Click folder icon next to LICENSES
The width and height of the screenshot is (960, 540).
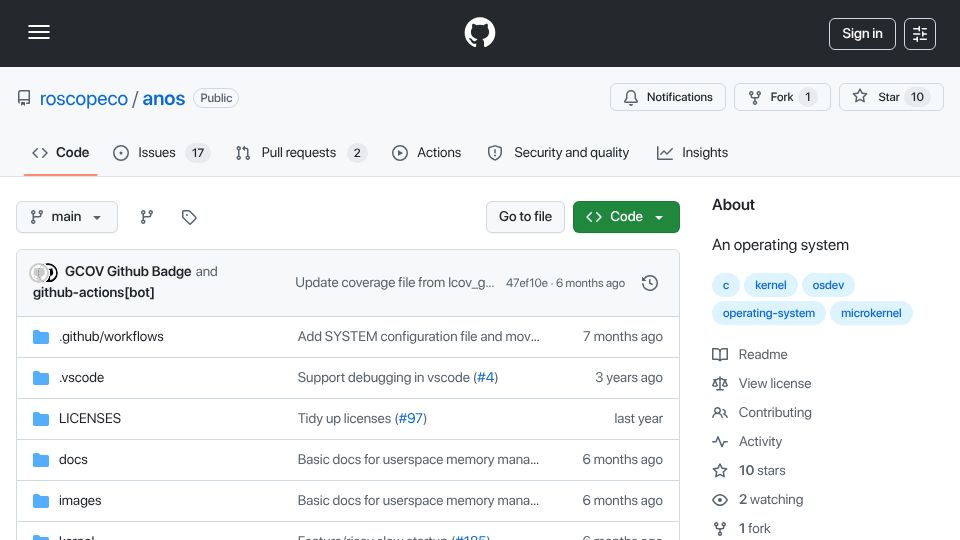(x=41, y=419)
